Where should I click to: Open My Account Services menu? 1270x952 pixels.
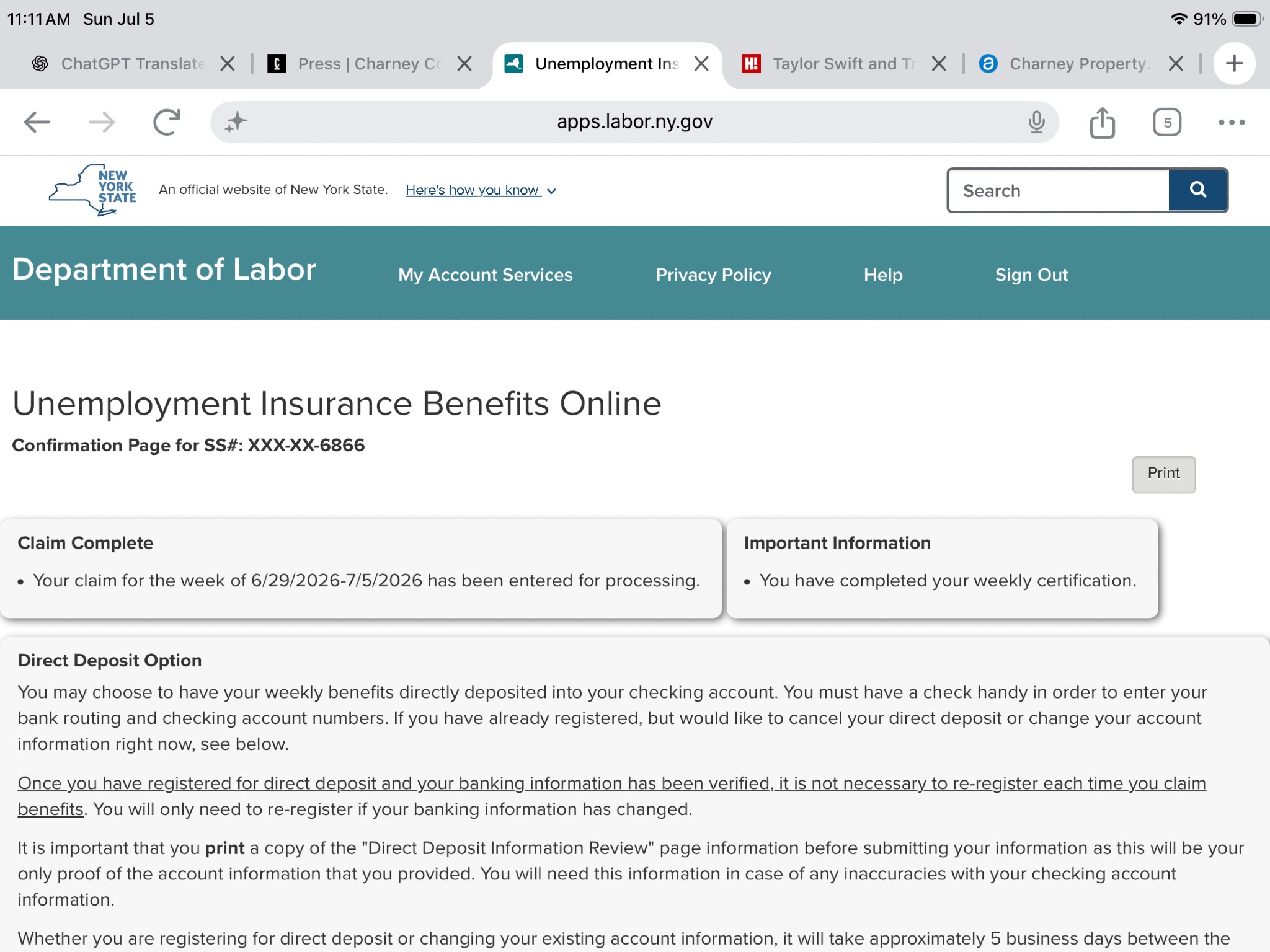pos(485,275)
